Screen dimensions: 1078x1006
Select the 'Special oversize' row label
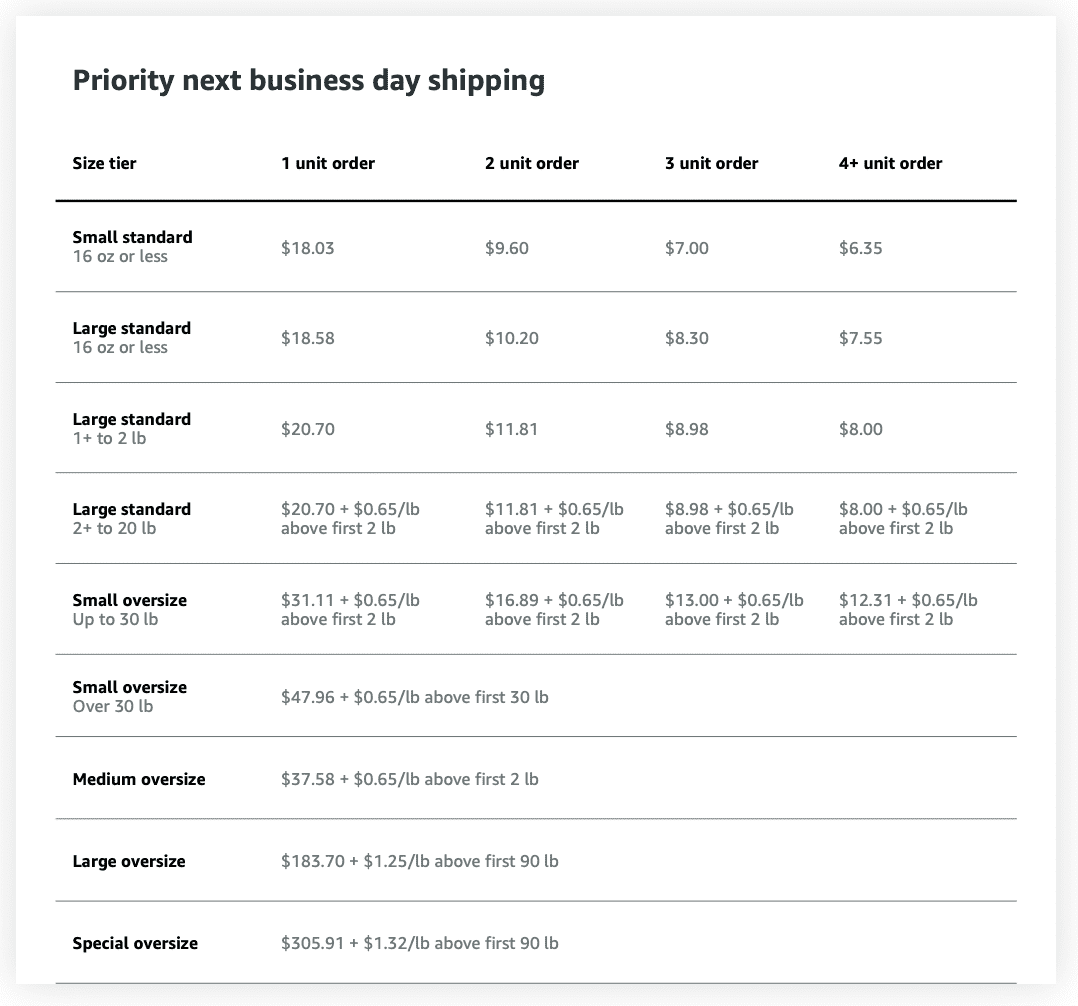pyautogui.click(x=135, y=943)
